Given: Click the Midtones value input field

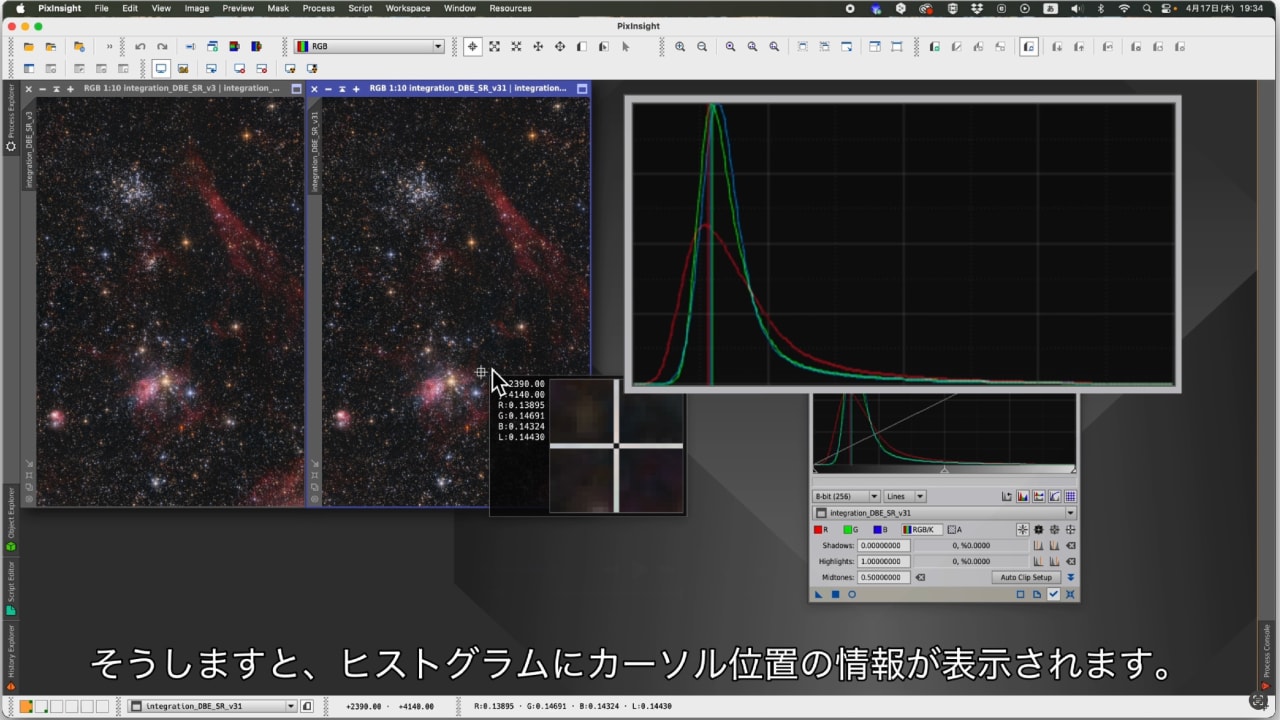Looking at the screenshot, I should click(884, 577).
